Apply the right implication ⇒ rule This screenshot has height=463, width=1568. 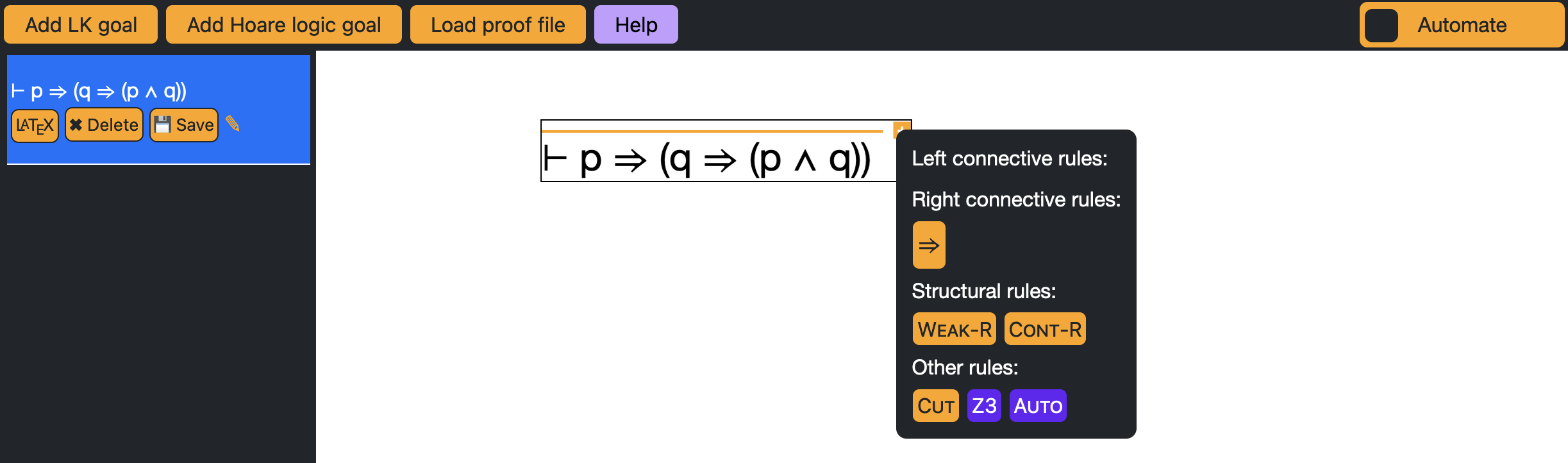(x=929, y=245)
